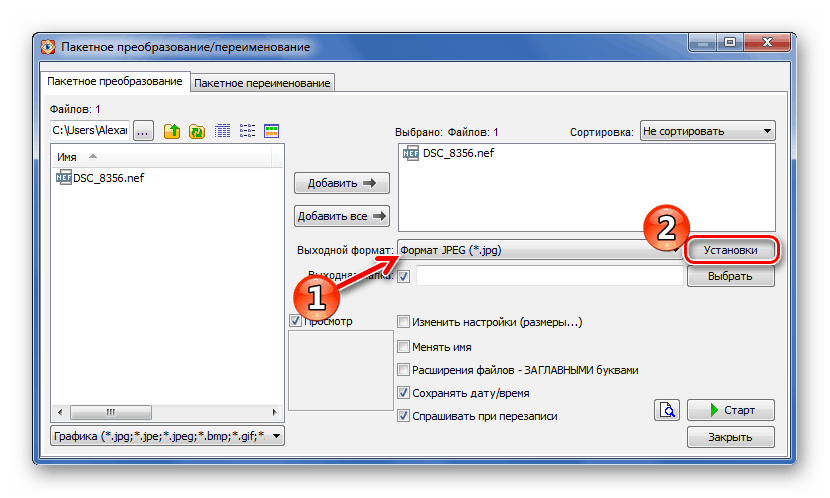Enable Изменить настройки (размеры...) checkbox

tap(403, 322)
